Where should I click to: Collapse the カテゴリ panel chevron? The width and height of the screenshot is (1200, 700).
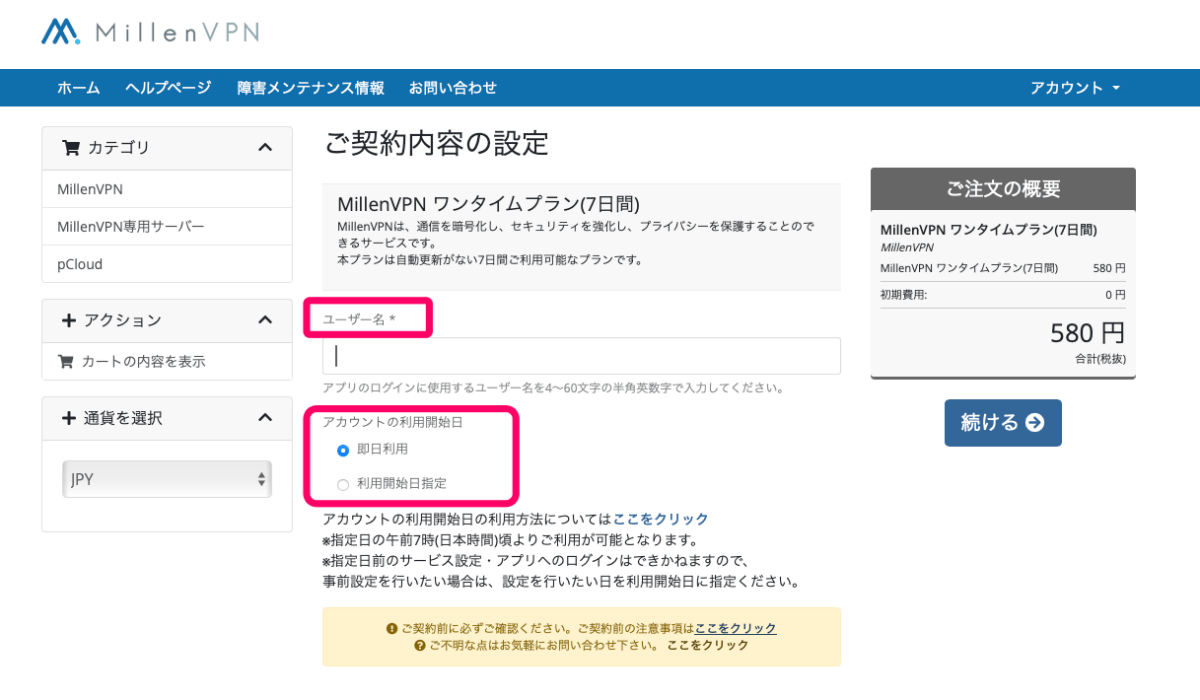pyautogui.click(x=265, y=147)
